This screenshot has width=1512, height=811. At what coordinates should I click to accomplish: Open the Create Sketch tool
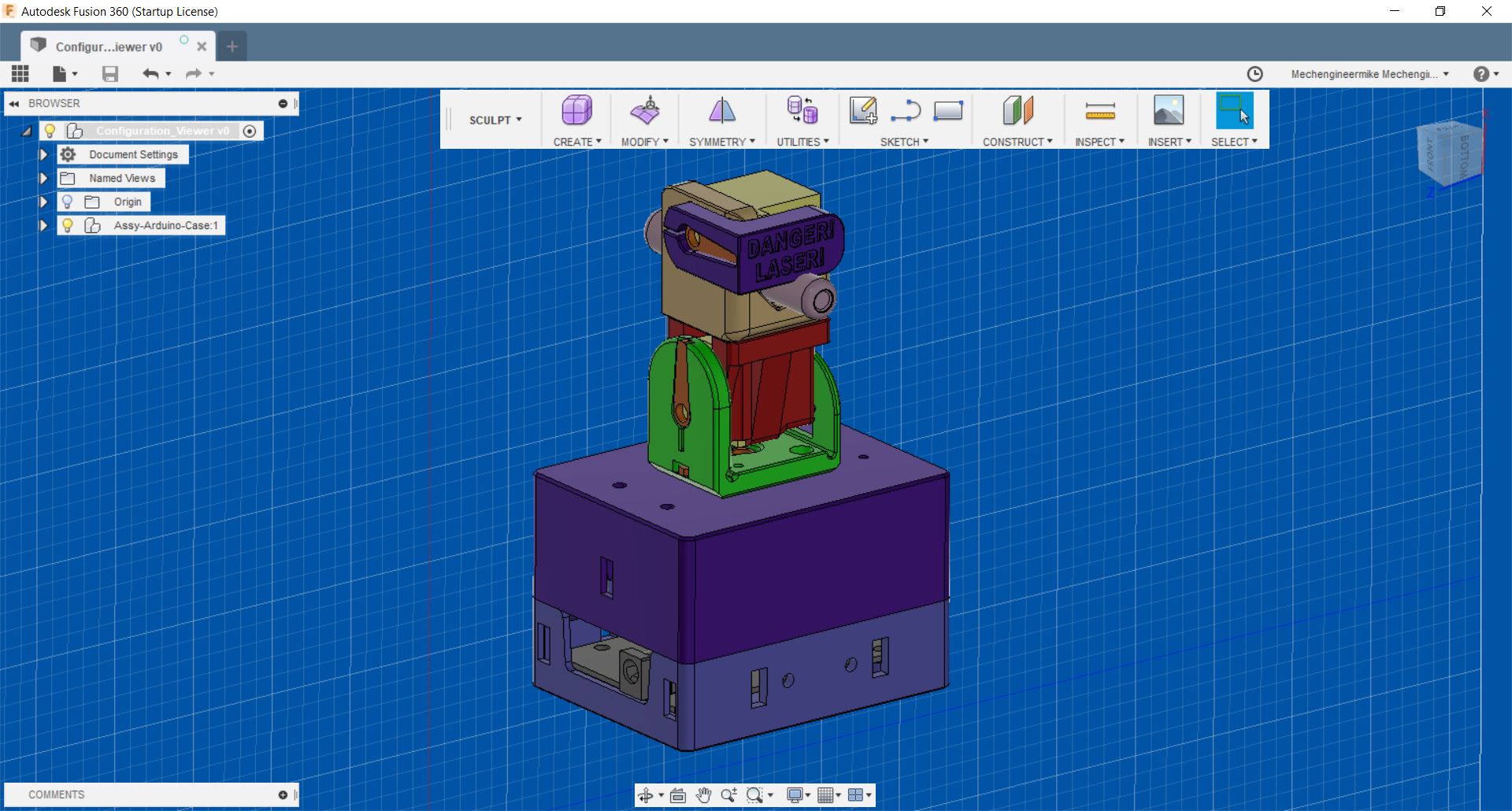[863, 110]
